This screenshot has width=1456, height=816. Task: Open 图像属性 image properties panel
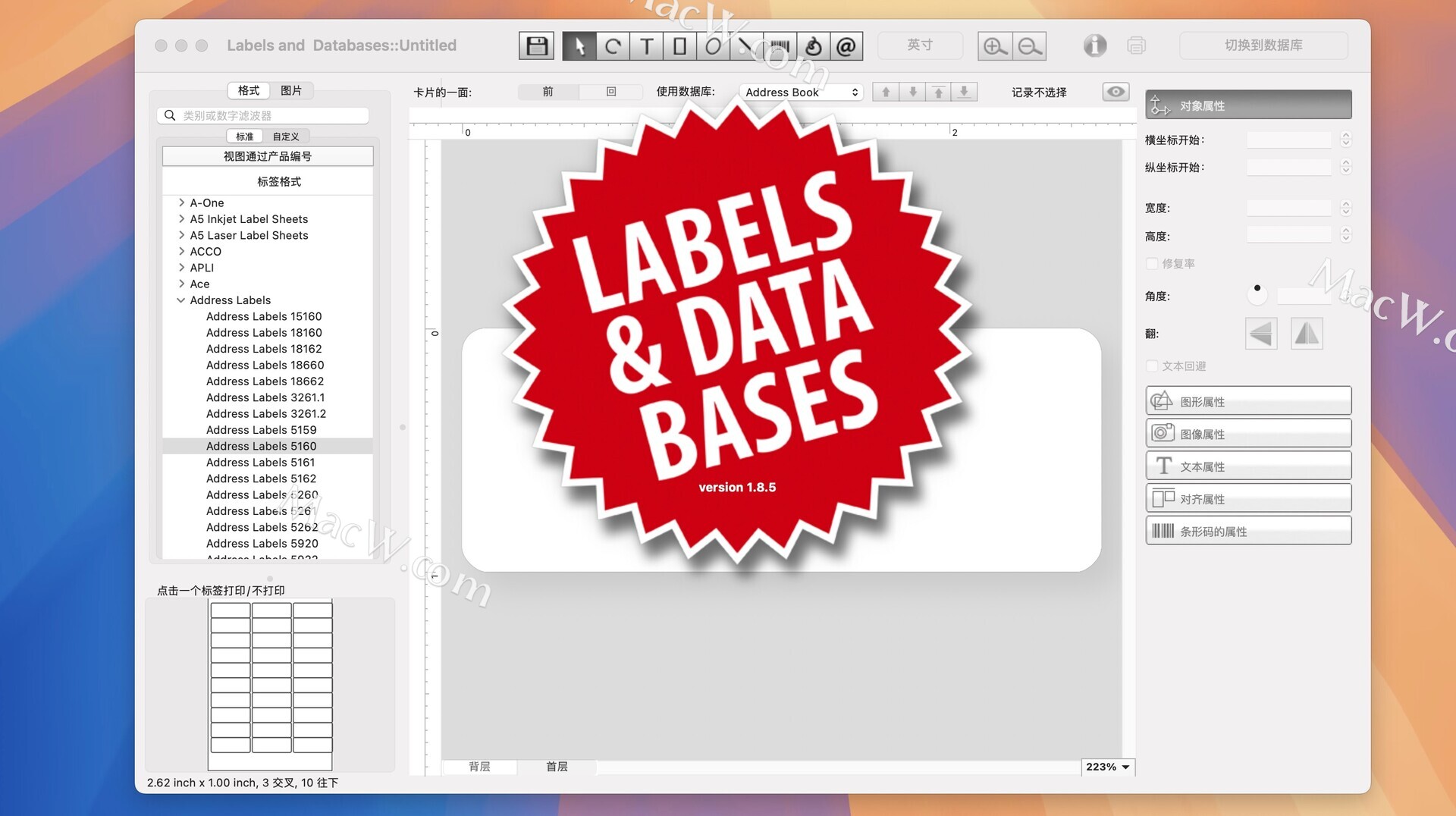point(1248,434)
